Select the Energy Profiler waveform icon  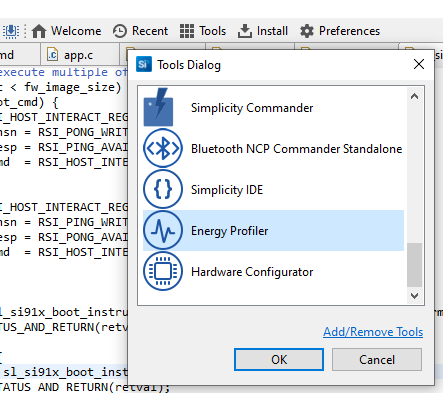pos(163,230)
